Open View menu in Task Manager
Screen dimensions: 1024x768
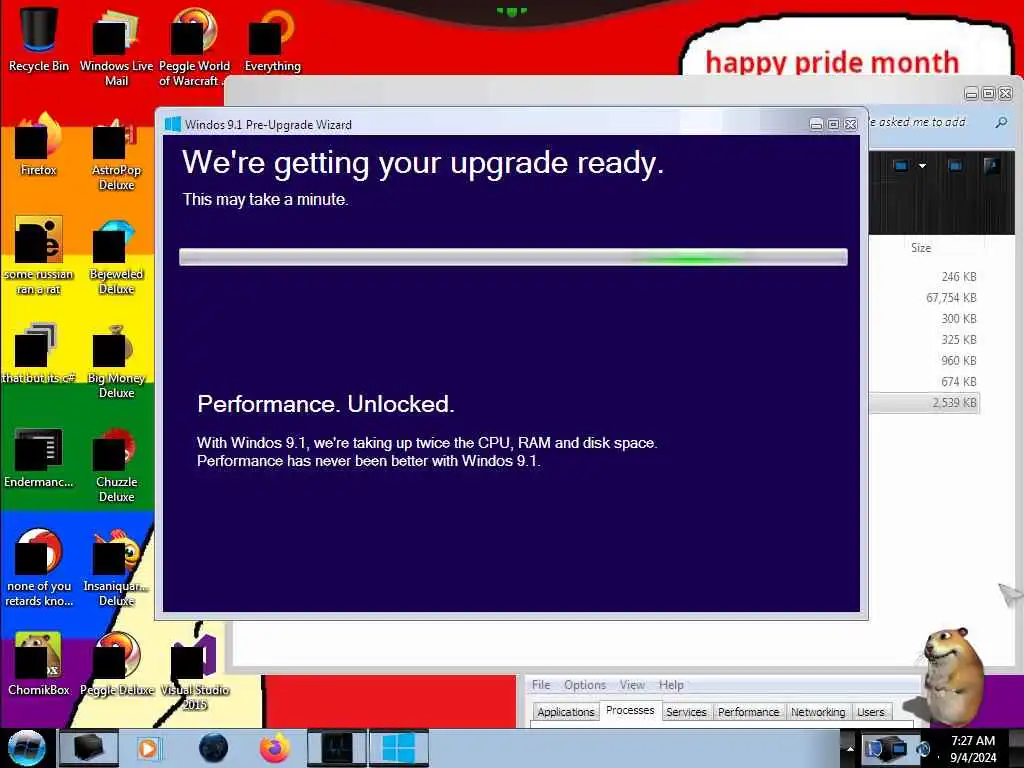(632, 684)
